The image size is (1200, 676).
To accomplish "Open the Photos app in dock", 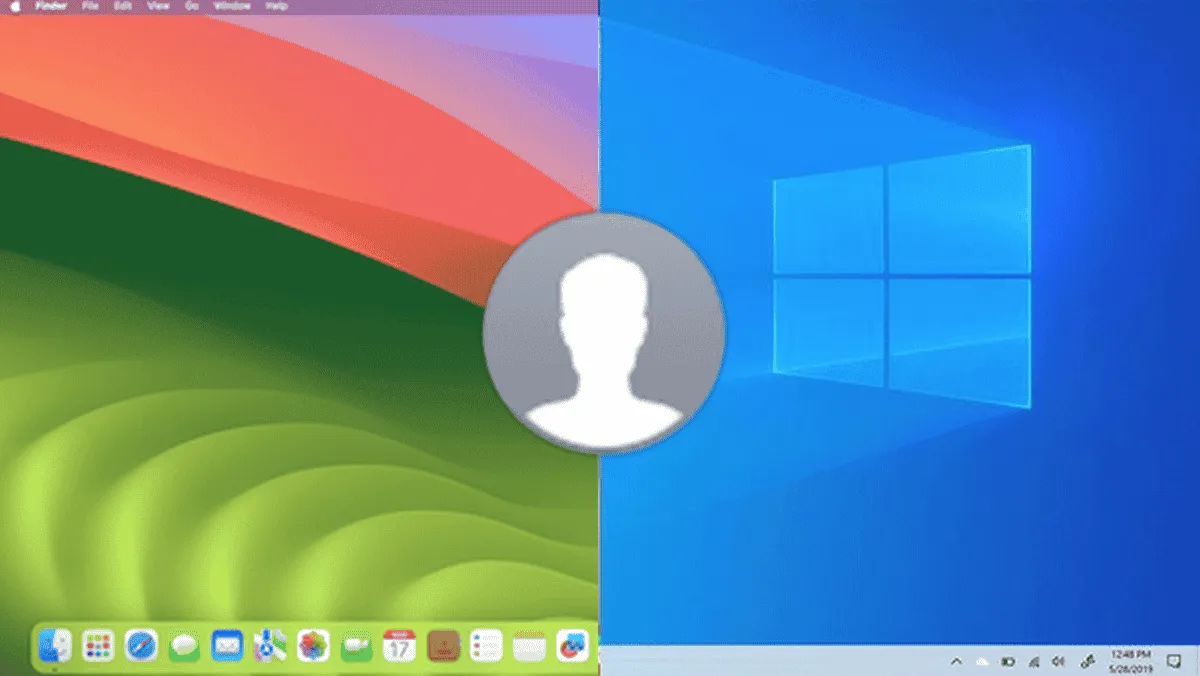I will [x=314, y=646].
